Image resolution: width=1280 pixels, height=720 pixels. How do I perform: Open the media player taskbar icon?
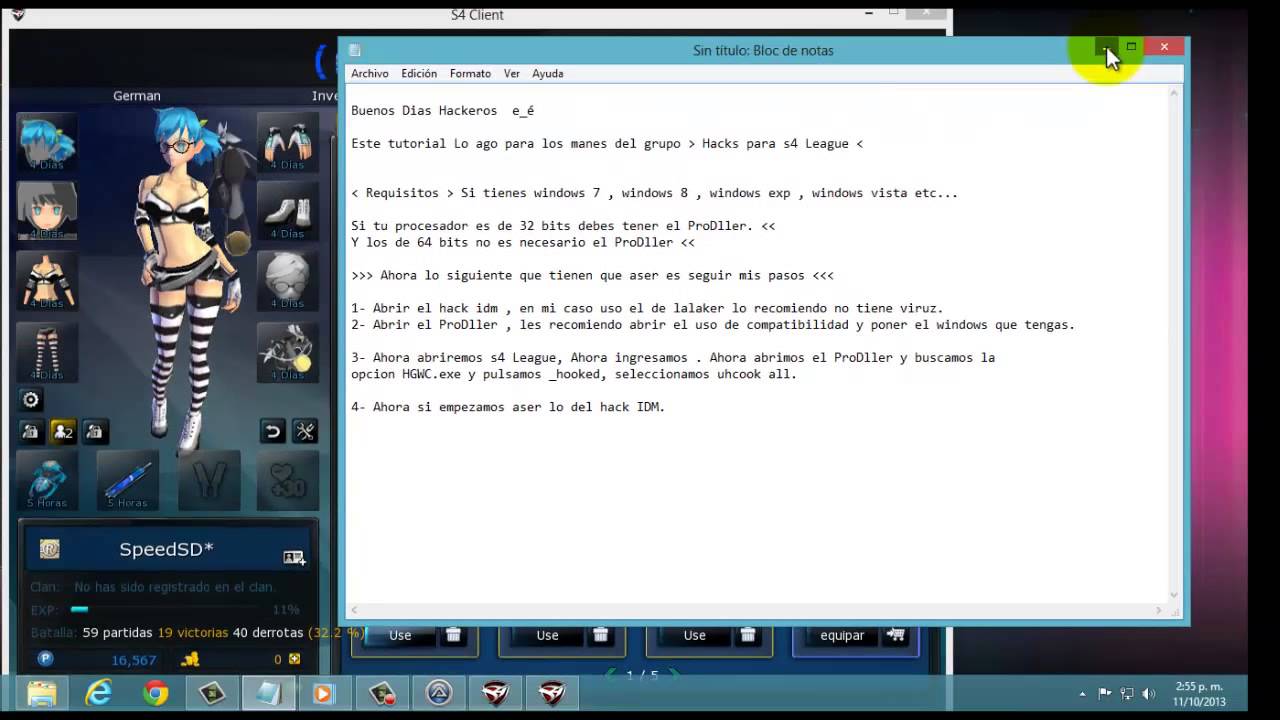pos(323,693)
